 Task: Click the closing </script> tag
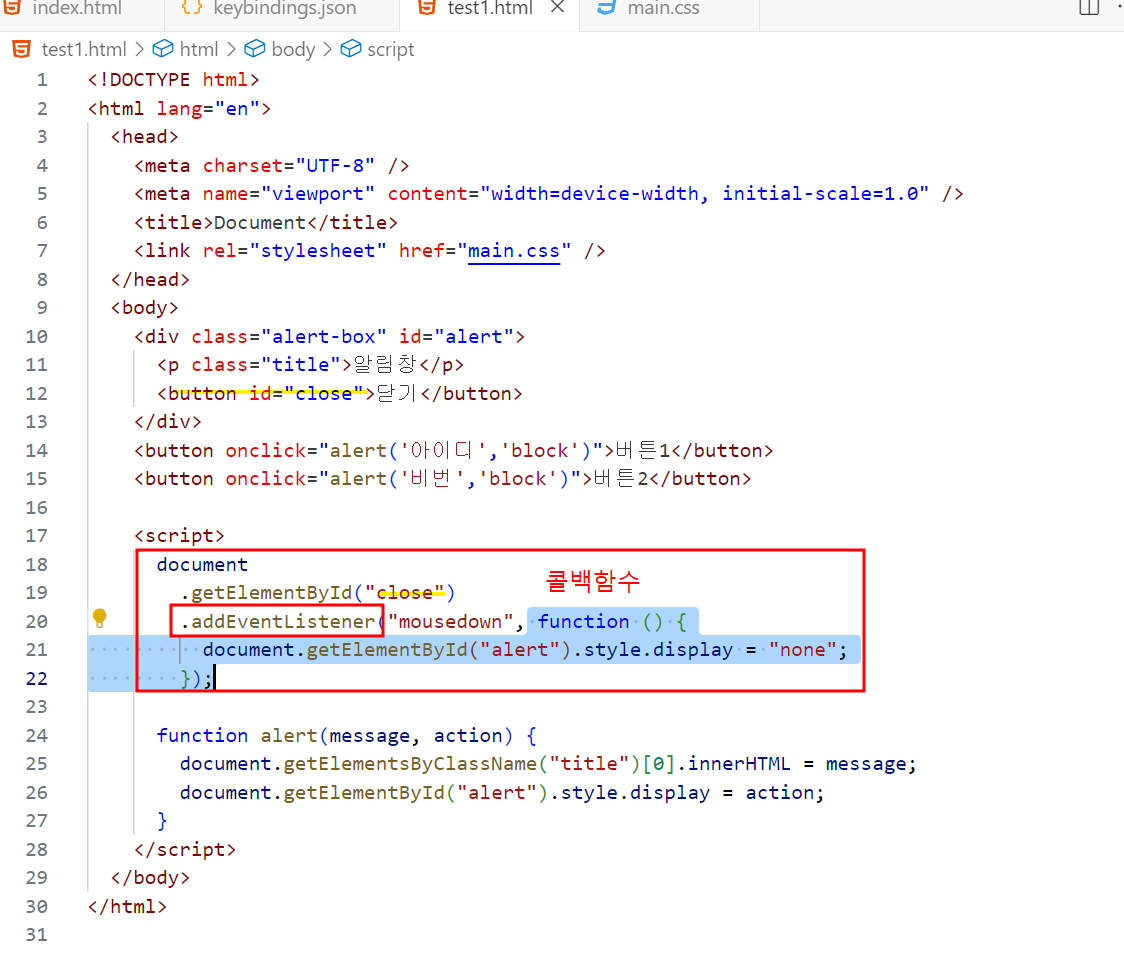(x=185, y=850)
